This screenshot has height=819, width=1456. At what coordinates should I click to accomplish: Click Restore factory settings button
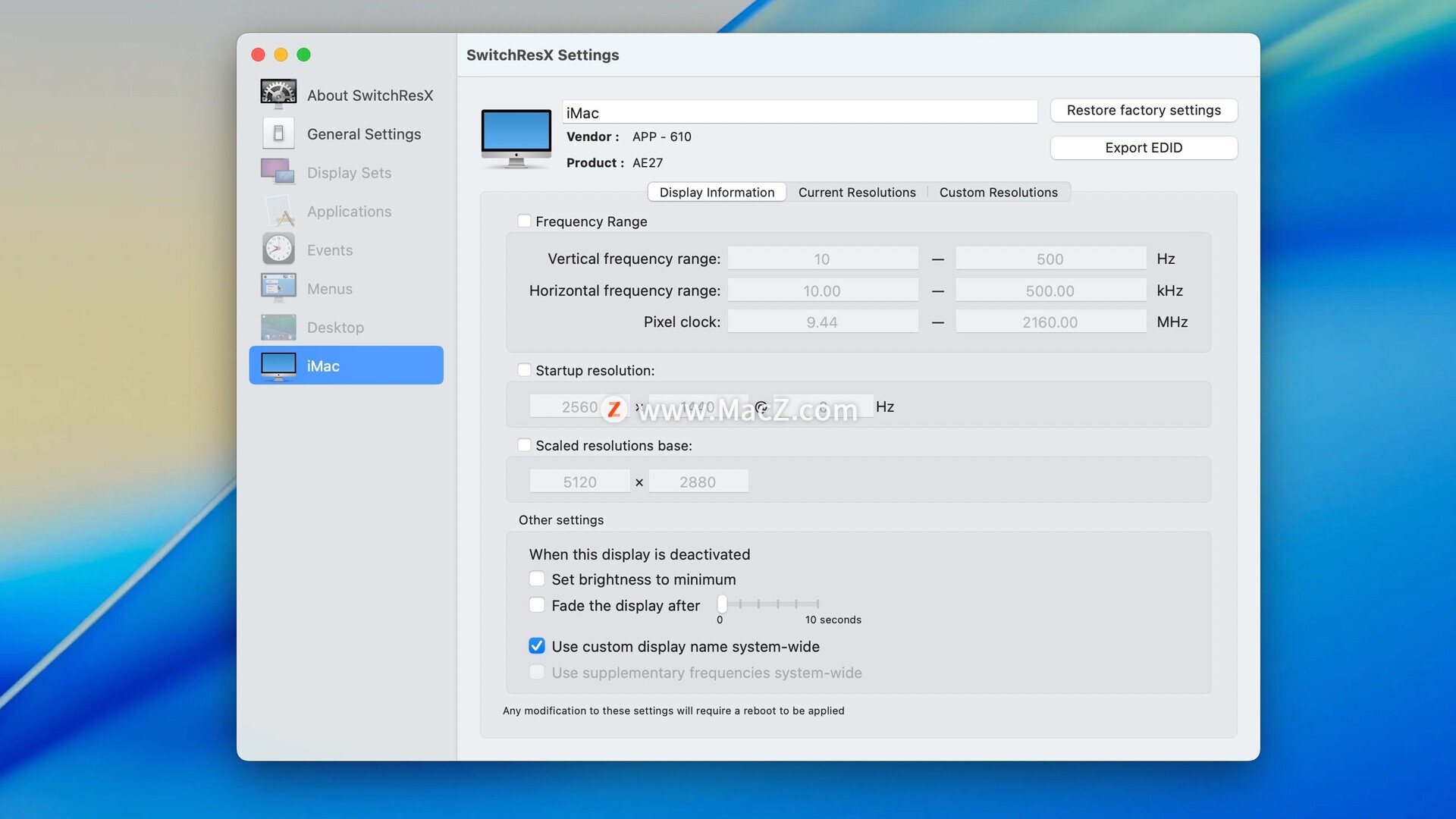[1144, 110]
